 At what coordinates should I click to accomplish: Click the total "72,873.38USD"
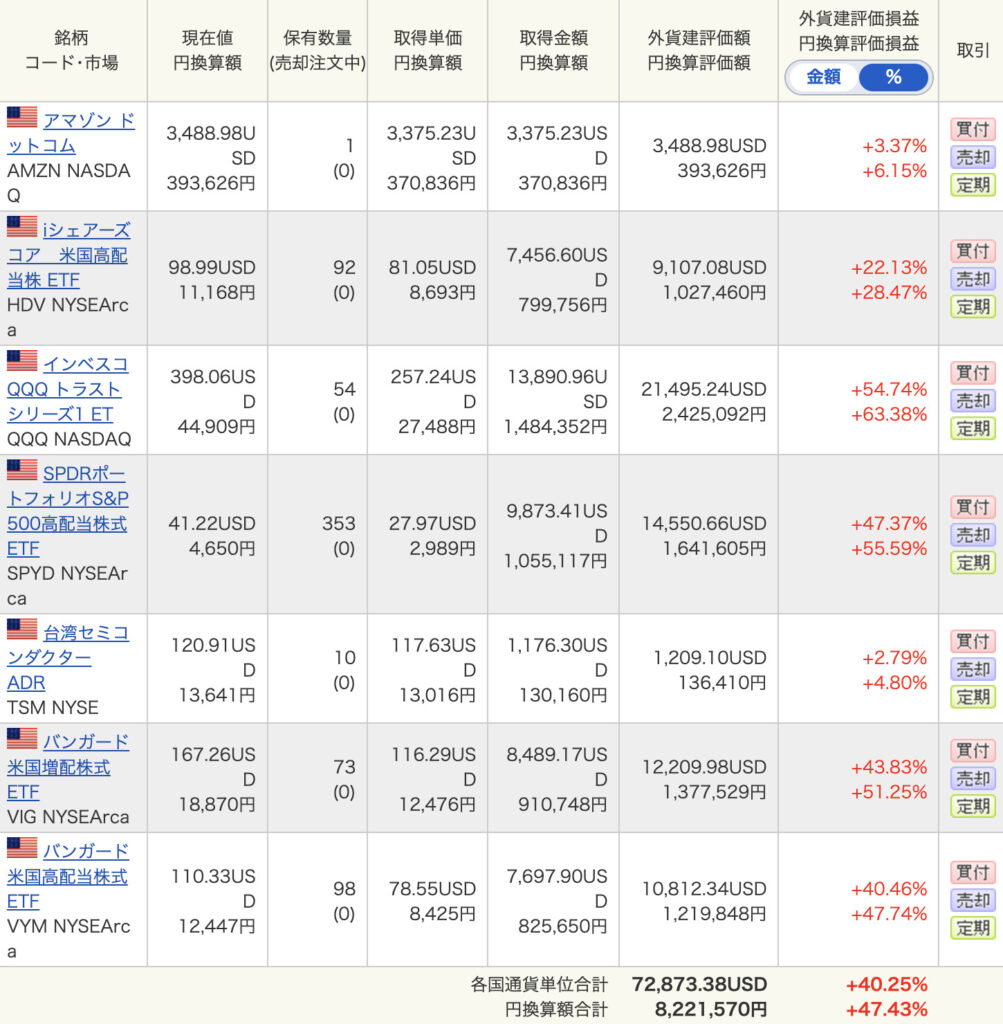[699, 984]
